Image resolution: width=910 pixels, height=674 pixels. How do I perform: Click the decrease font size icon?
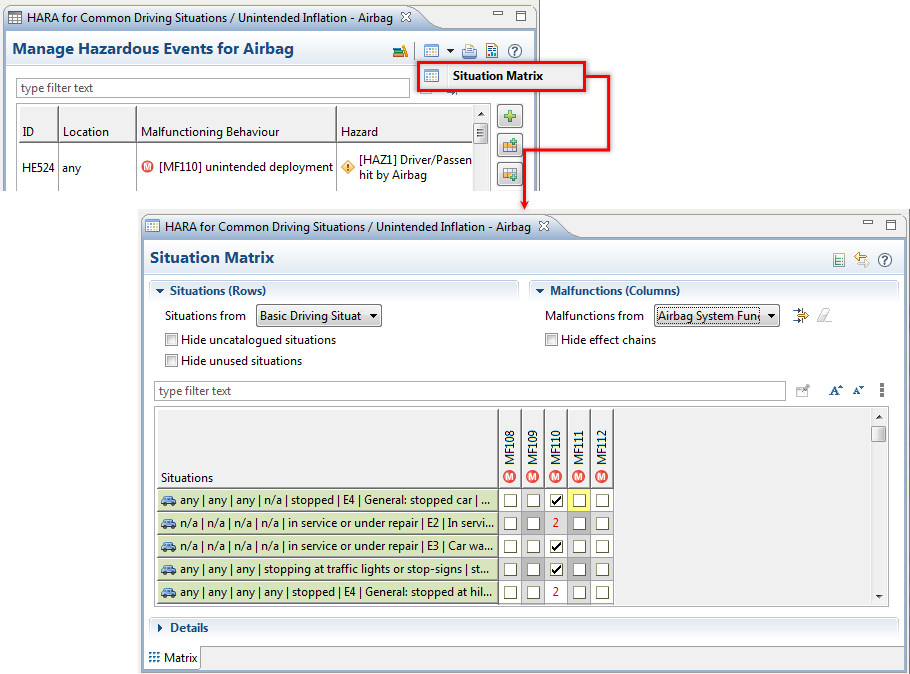click(858, 391)
